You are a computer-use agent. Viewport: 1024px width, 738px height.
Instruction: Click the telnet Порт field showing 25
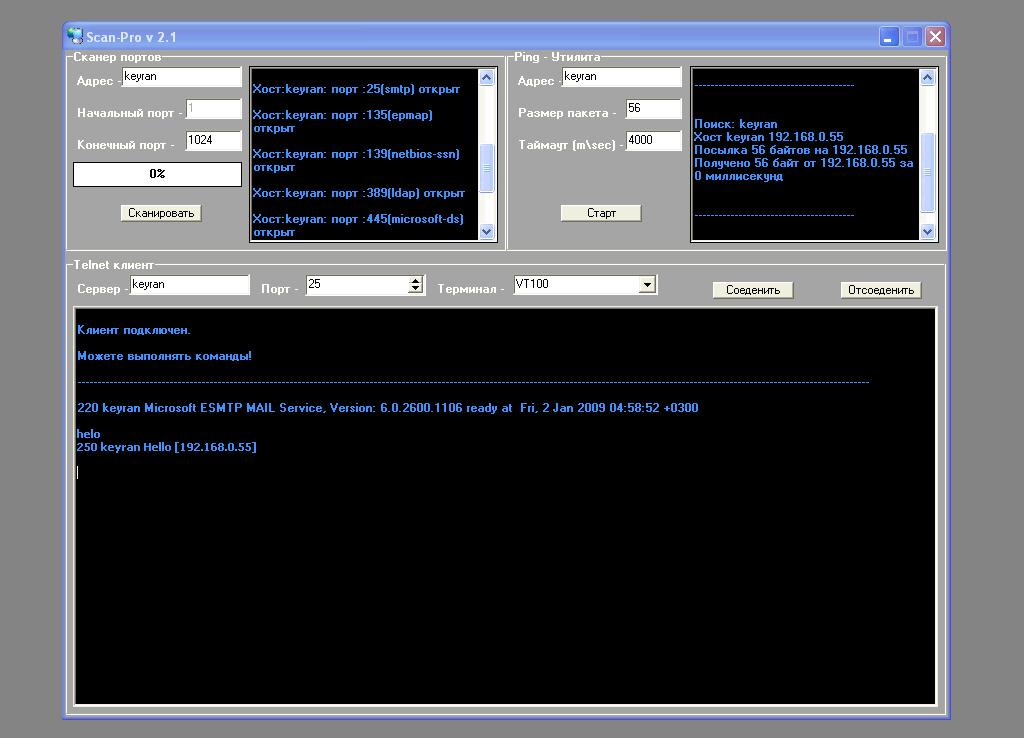pos(357,285)
